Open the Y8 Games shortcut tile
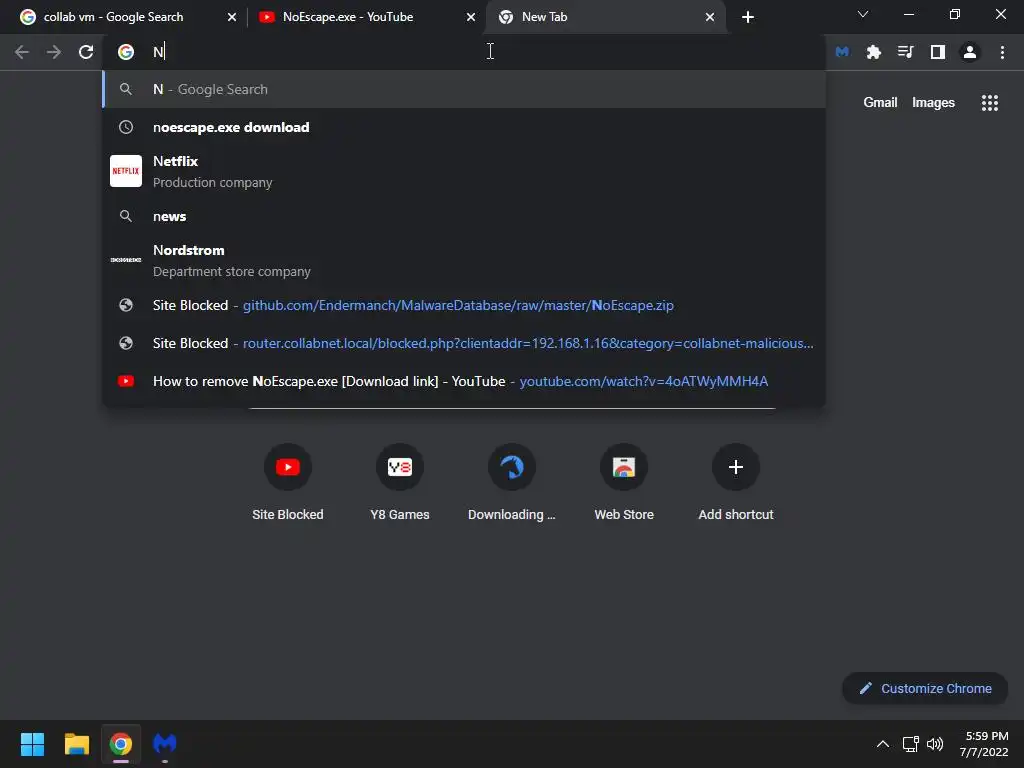This screenshot has height=768, width=1024. [400, 482]
